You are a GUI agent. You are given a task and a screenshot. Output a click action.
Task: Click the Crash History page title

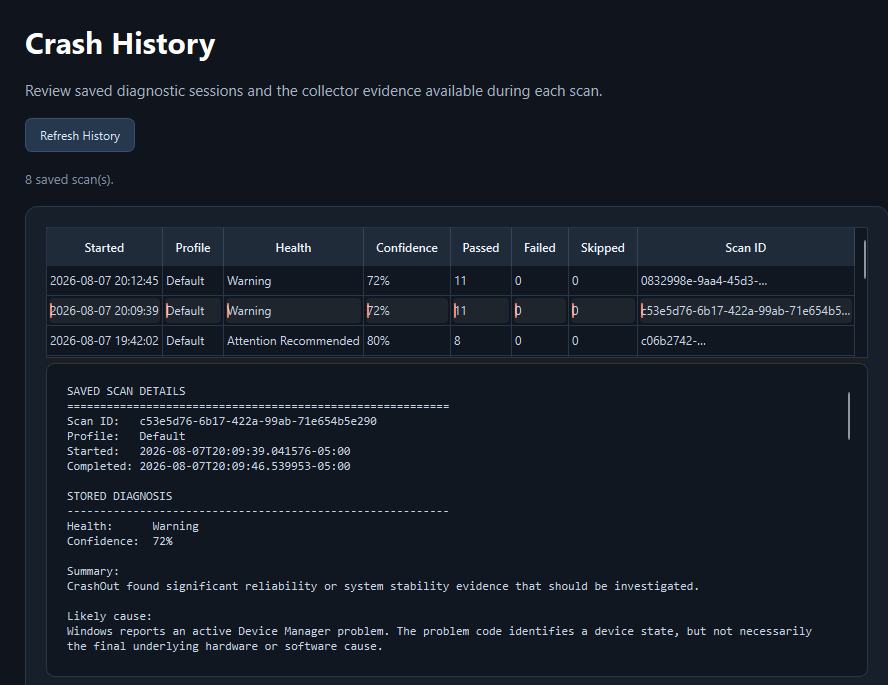point(120,44)
